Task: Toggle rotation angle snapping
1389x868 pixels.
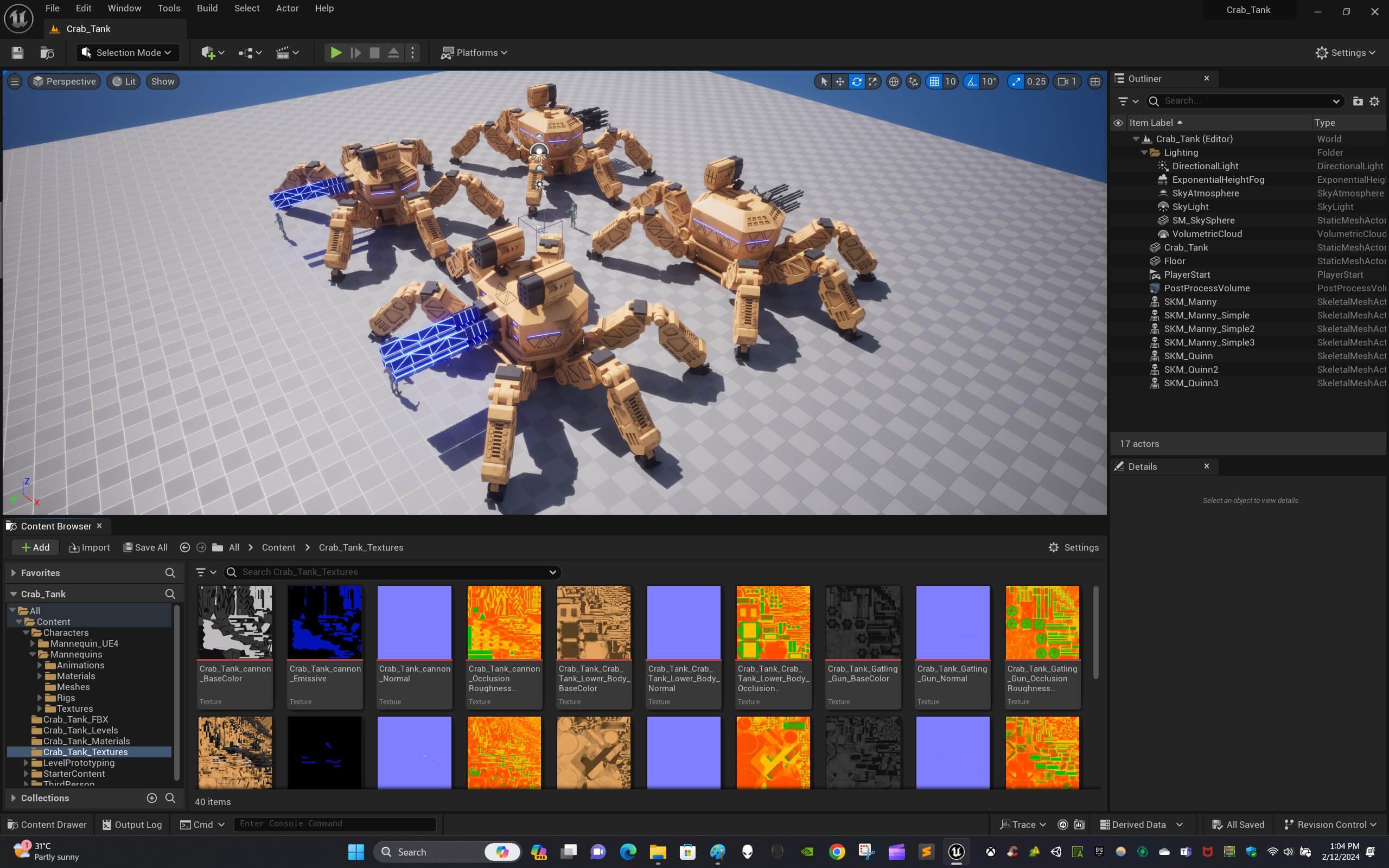Action: pos(972,81)
